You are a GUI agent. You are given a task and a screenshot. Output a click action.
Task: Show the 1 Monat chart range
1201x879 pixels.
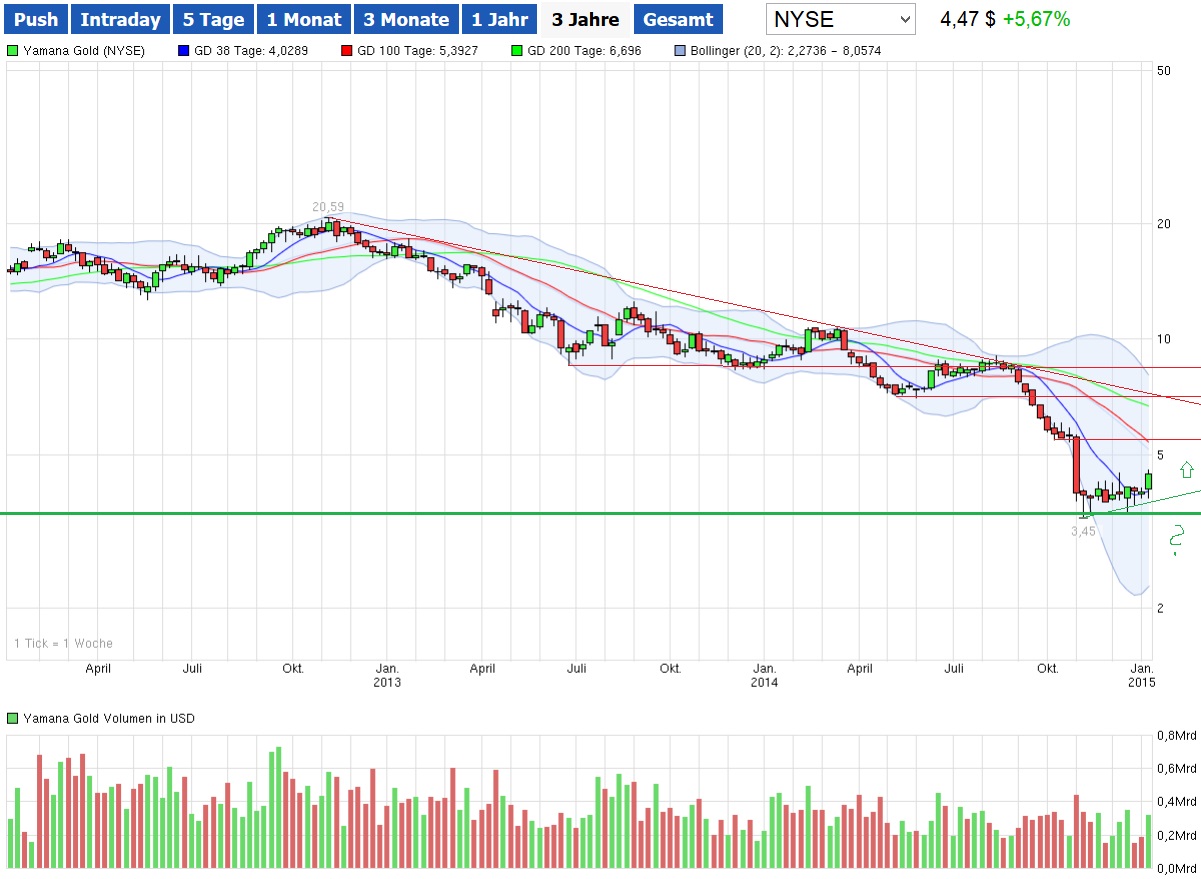coord(304,19)
